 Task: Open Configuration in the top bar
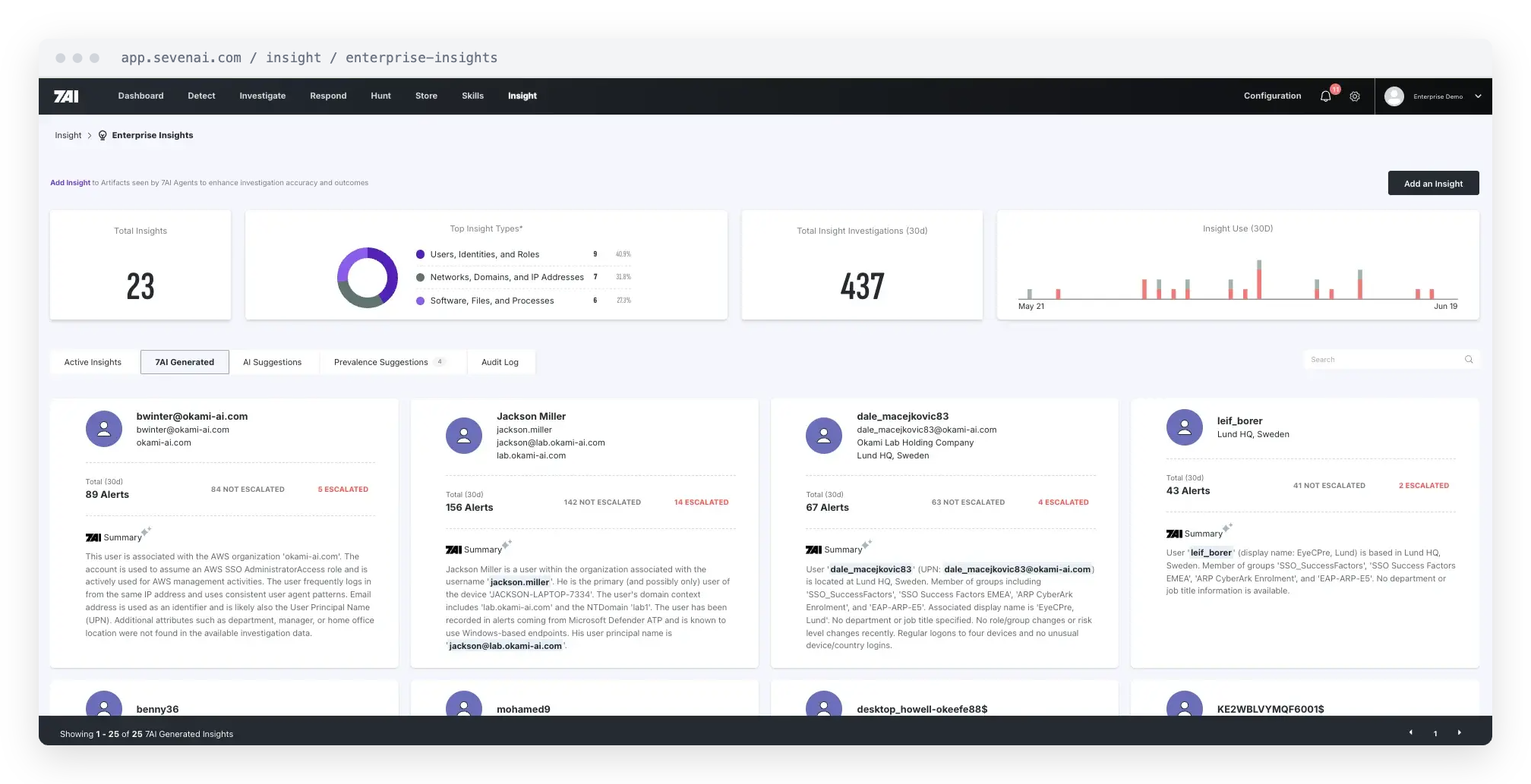[x=1272, y=96]
